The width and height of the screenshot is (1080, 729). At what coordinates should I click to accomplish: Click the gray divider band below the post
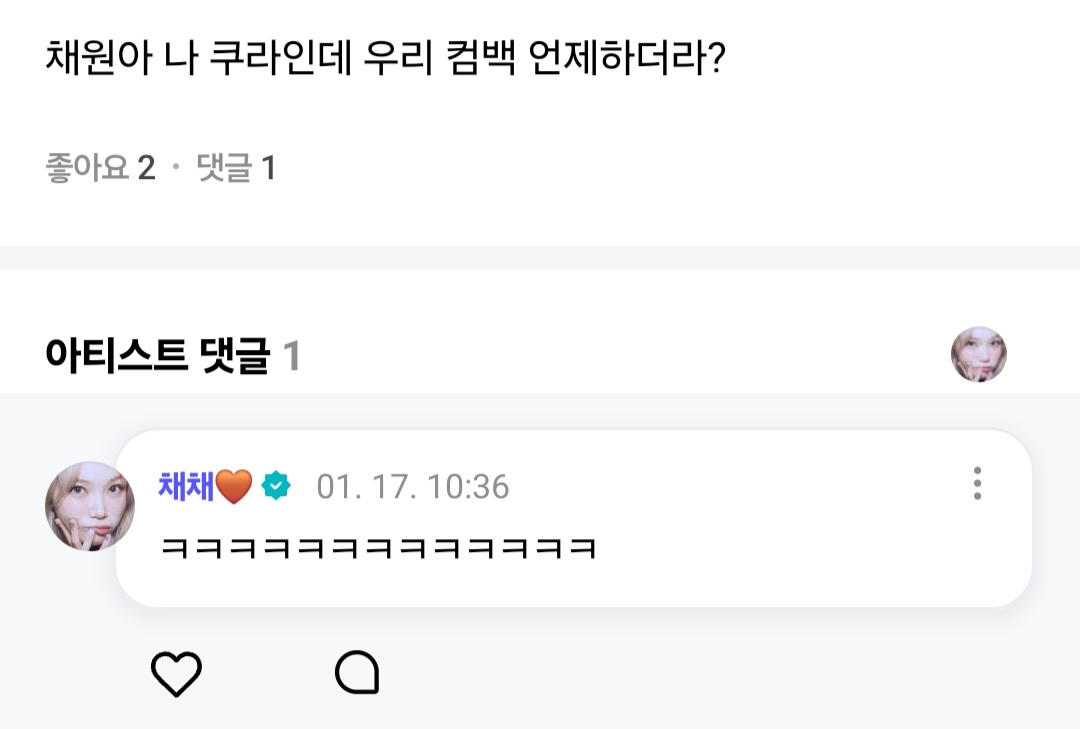click(540, 257)
